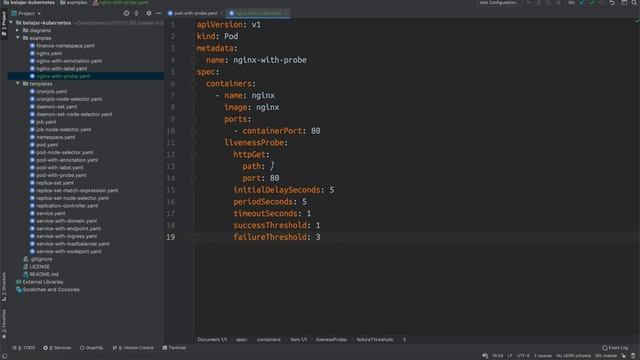Click 'containers' breadcrumb at editor bottom
This screenshot has height=360, width=640.
pyautogui.click(x=269, y=340)
